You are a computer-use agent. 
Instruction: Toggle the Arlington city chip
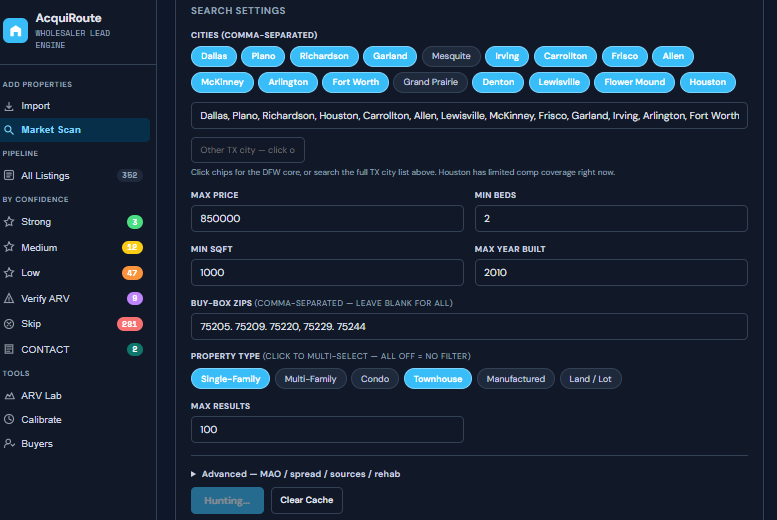(x=288, y=82)
